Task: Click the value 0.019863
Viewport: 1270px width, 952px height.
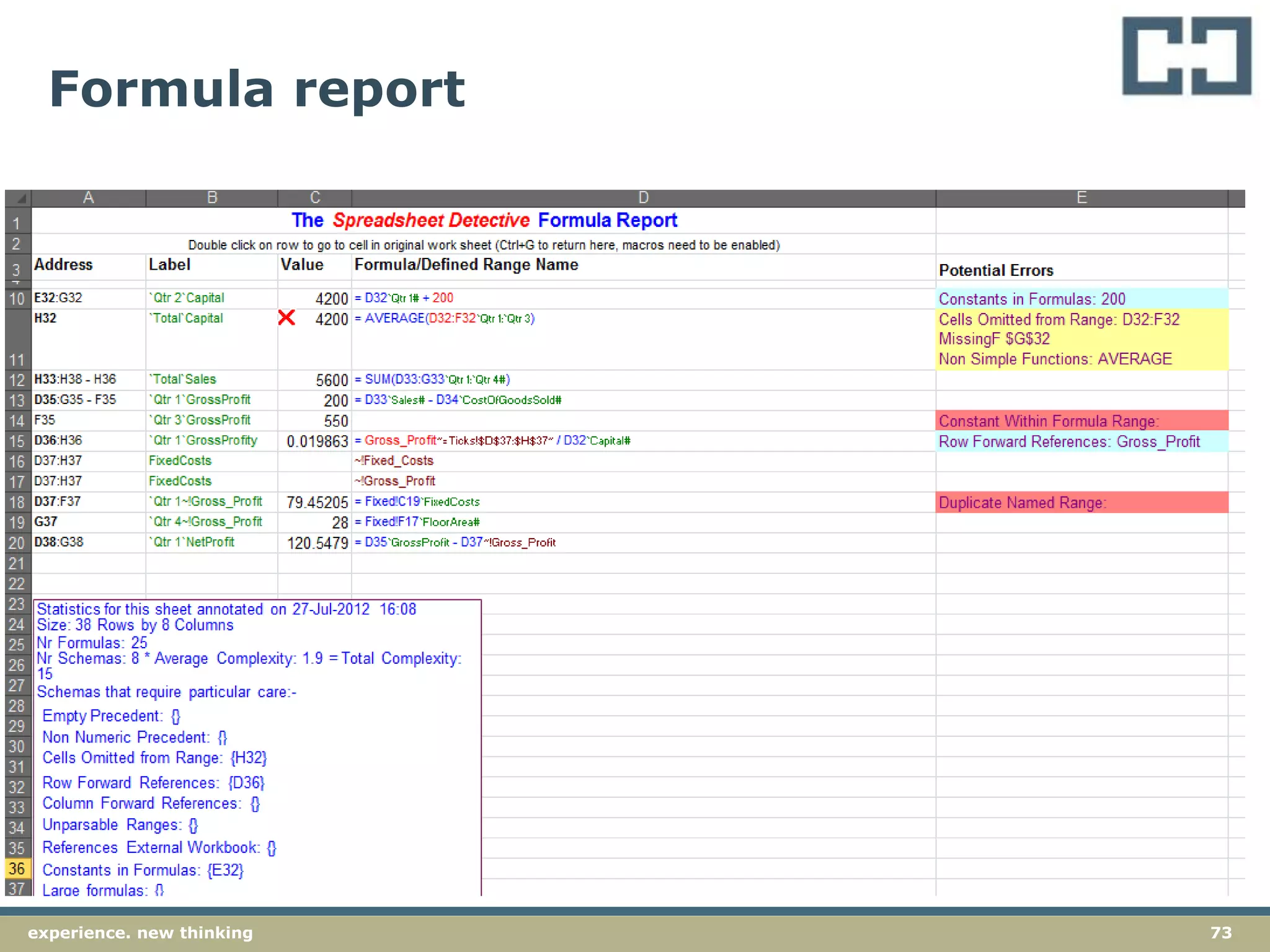Action: click(317, 441)
